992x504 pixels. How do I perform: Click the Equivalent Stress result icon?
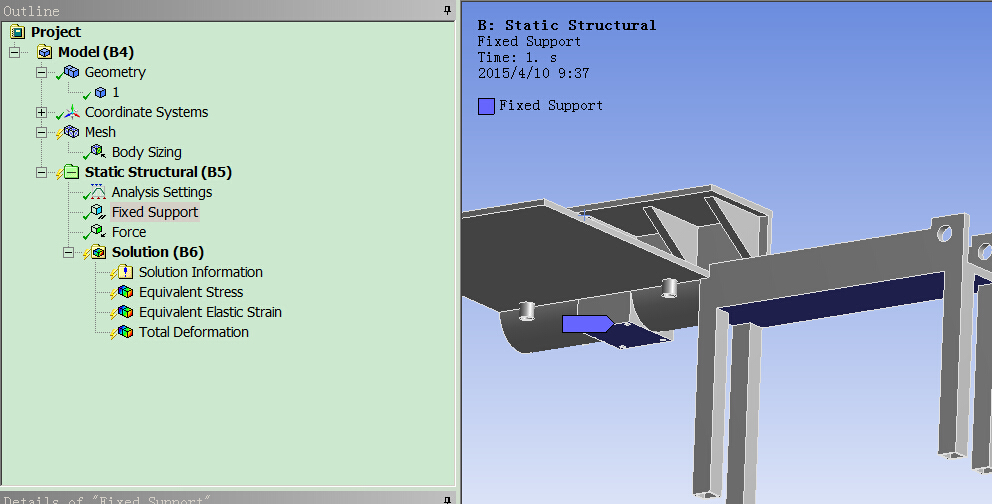124,292
